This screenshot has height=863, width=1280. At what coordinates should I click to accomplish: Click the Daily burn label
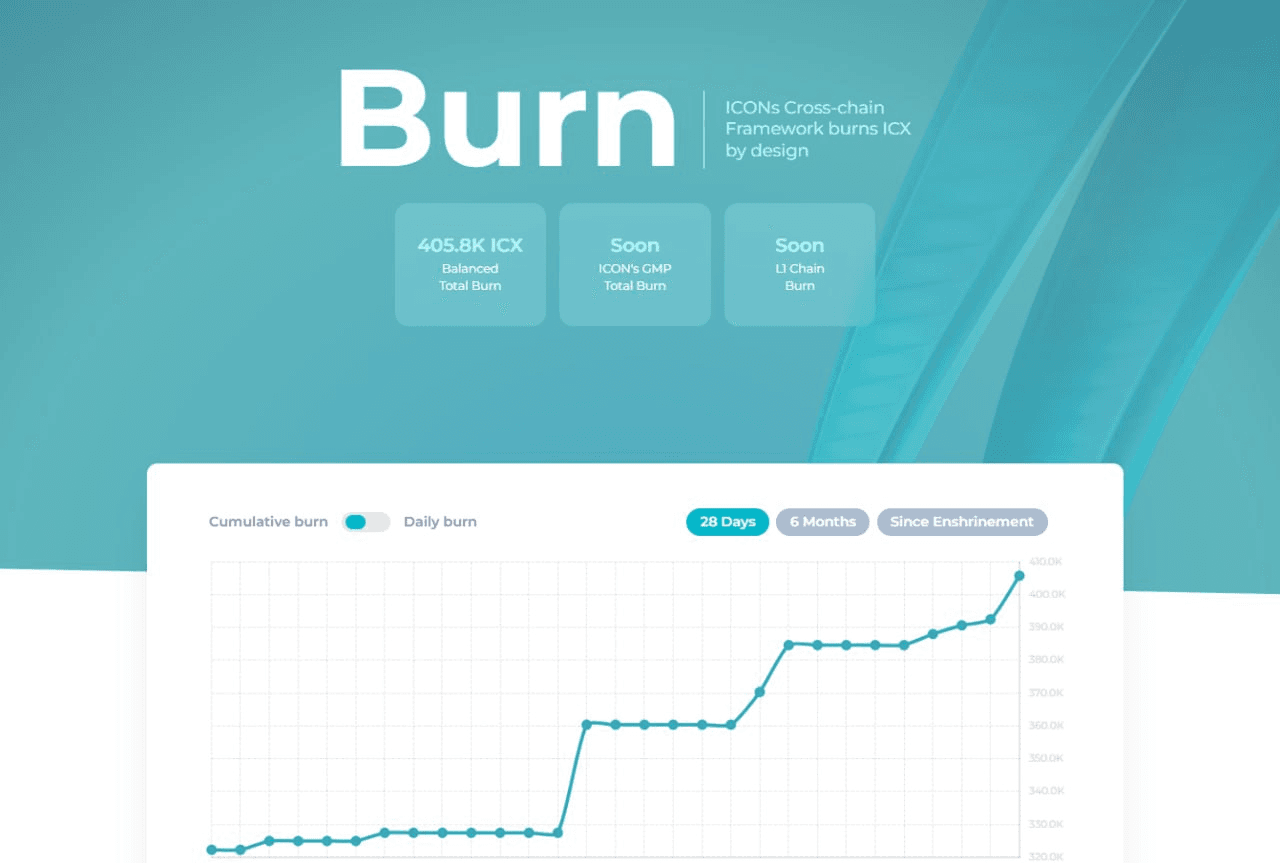point(440,522)
